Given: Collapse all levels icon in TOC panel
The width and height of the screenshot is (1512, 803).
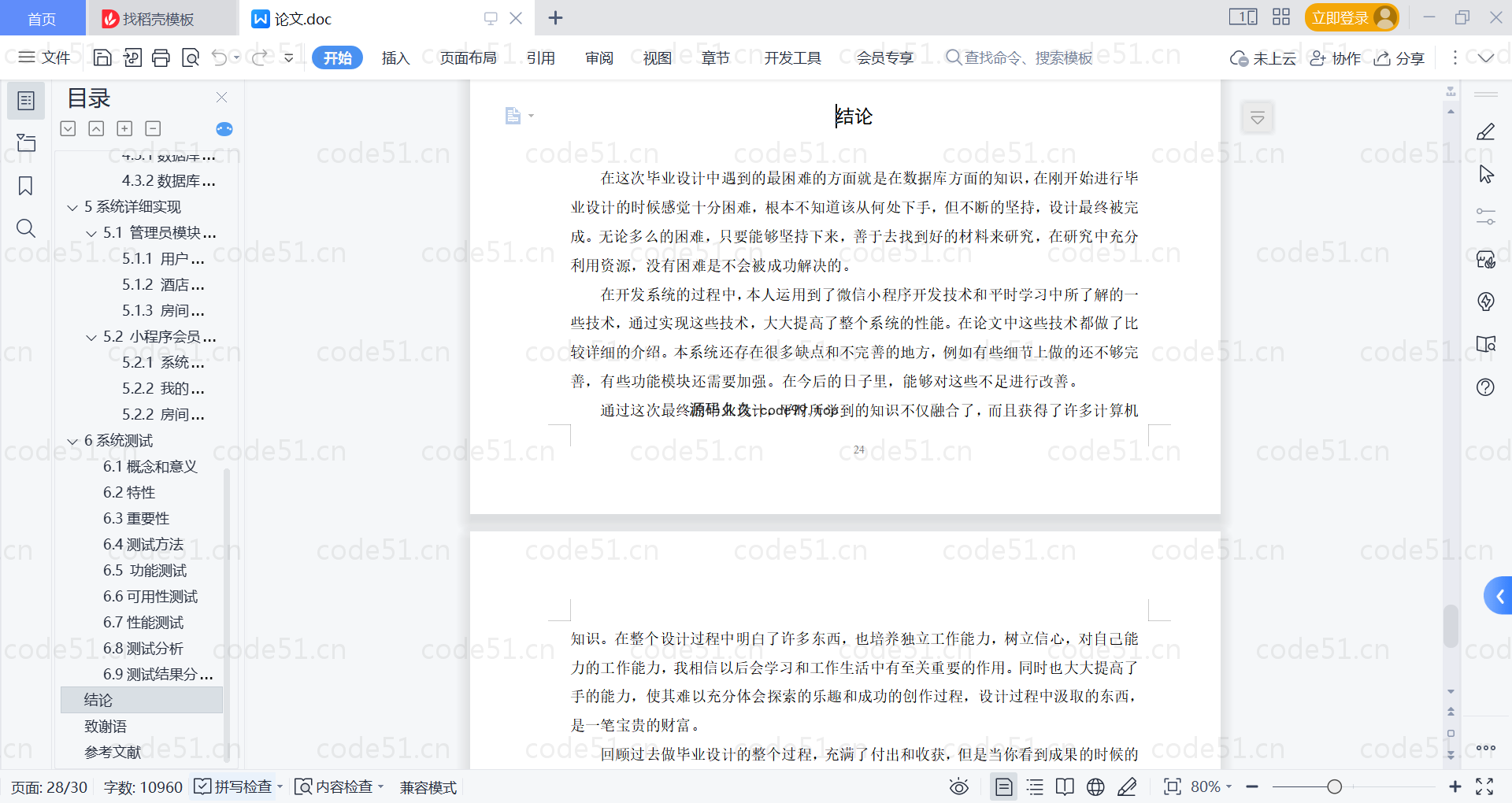Looking at the screenshot, I should [153, 128].
